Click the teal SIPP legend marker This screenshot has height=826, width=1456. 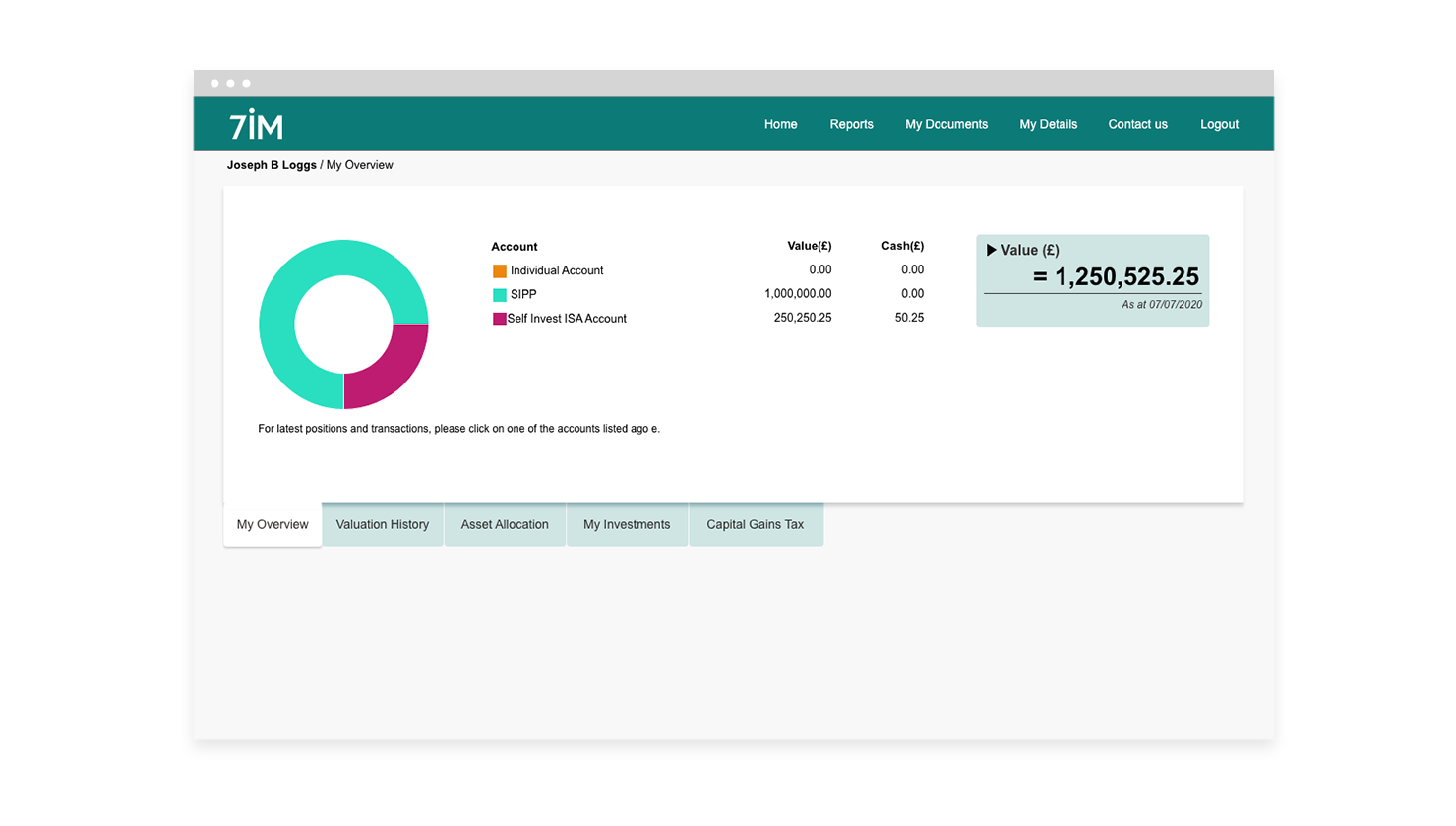tap(499, 293)
